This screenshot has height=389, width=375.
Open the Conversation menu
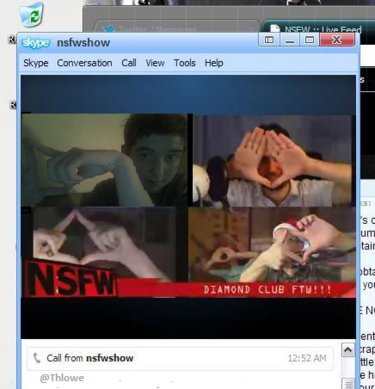pos(84,63)
